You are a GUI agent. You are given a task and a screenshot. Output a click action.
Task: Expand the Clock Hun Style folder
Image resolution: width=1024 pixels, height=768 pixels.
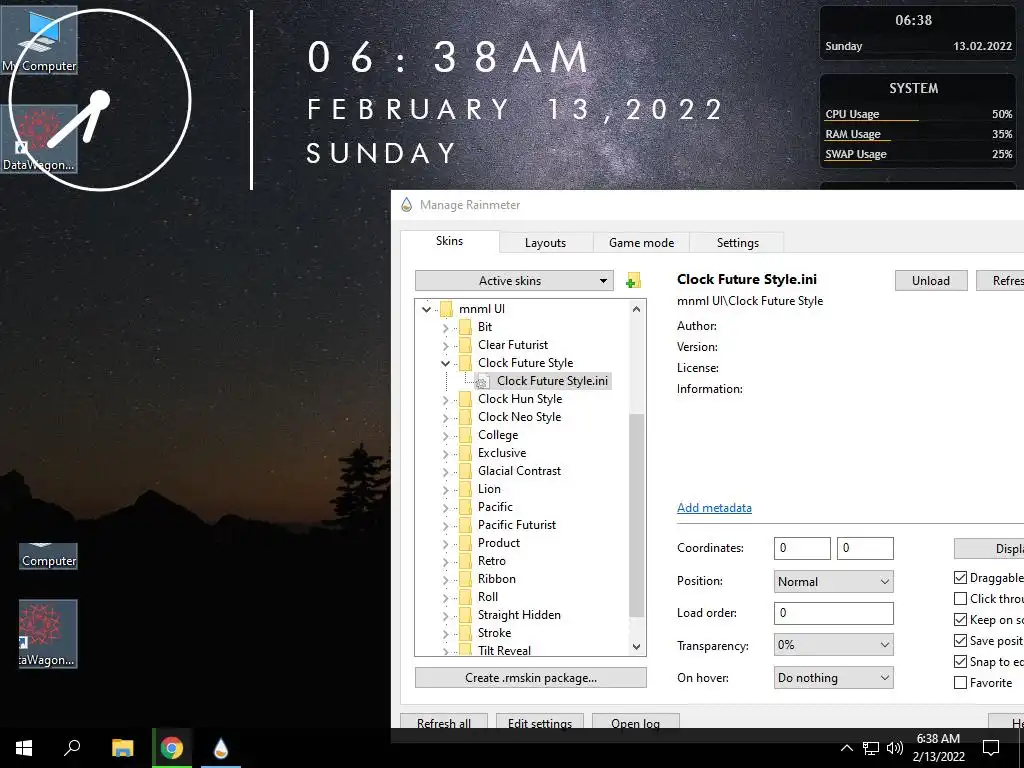[x=445, y=400]
